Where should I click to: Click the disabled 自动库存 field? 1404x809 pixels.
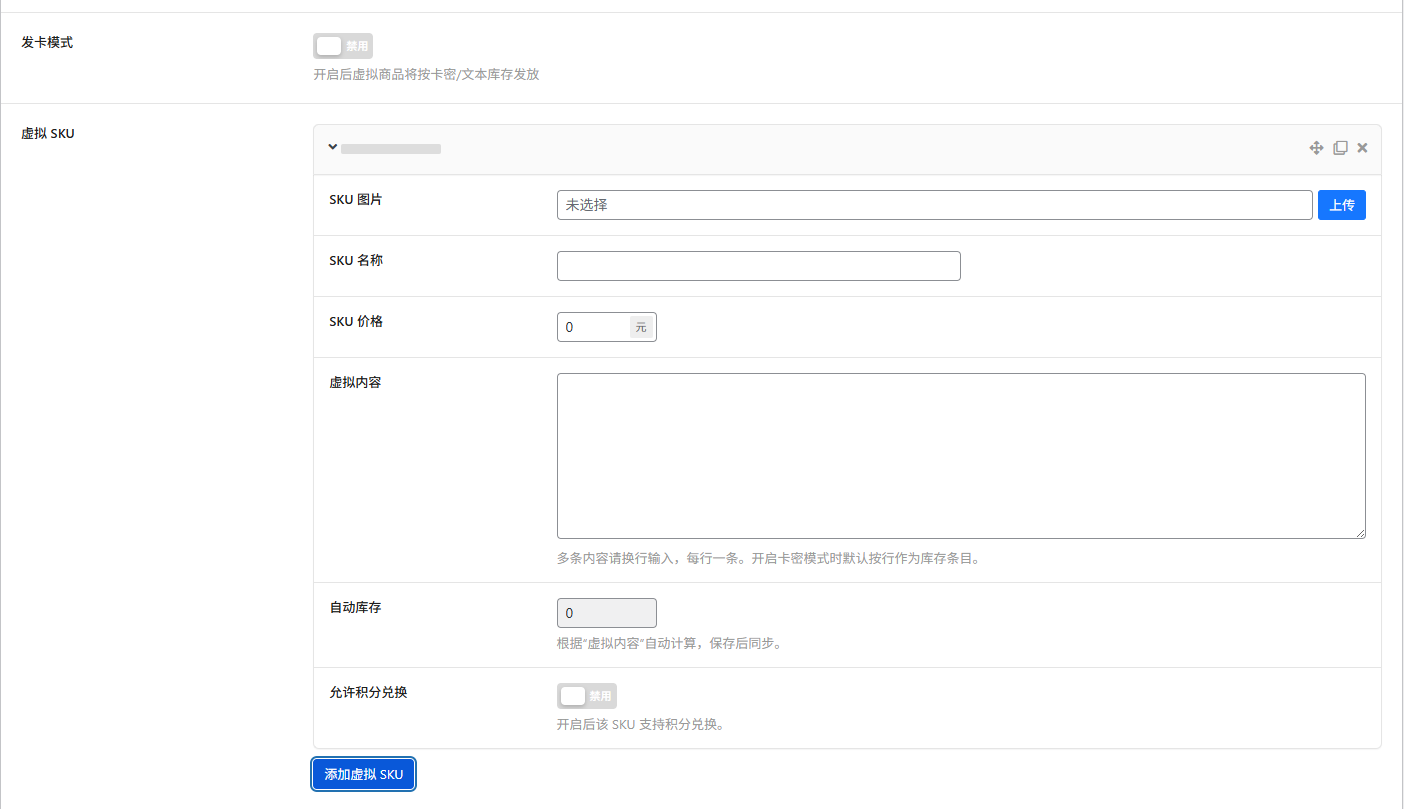click(x=606, y=613)
